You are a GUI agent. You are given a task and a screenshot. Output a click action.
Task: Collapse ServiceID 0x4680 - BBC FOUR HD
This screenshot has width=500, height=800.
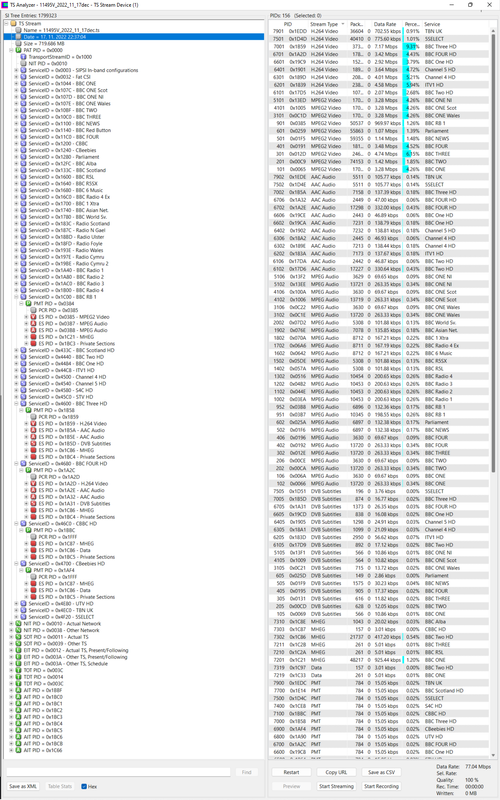(16, 463)
